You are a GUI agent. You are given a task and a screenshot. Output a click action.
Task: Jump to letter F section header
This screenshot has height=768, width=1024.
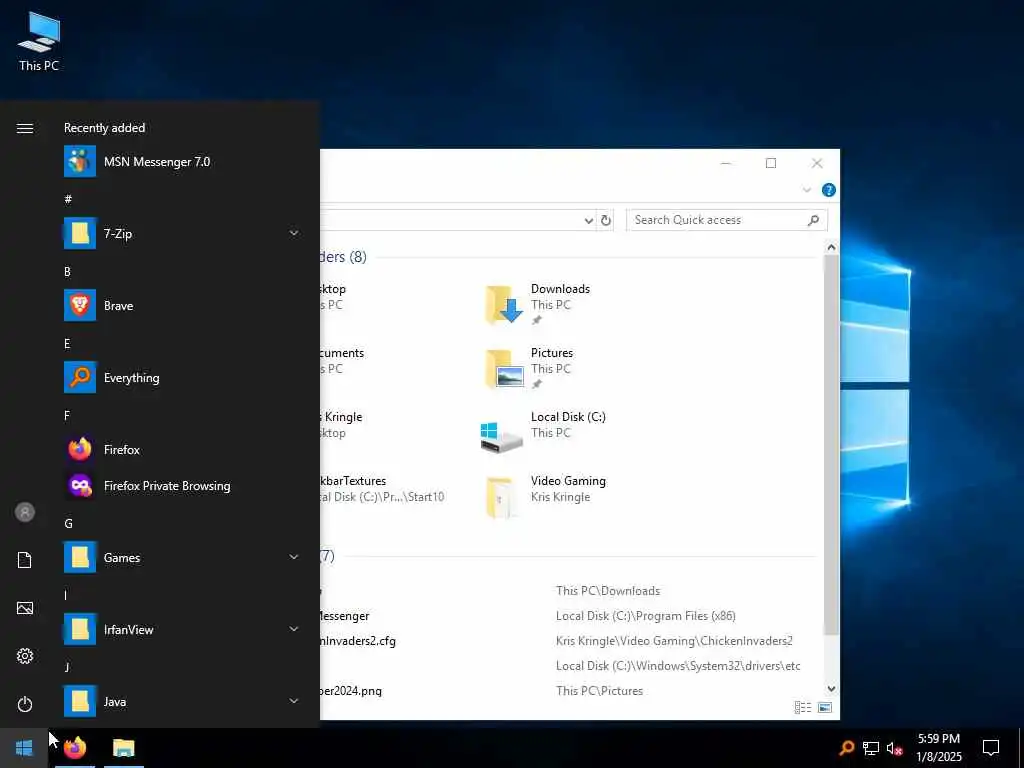(67, 415)
